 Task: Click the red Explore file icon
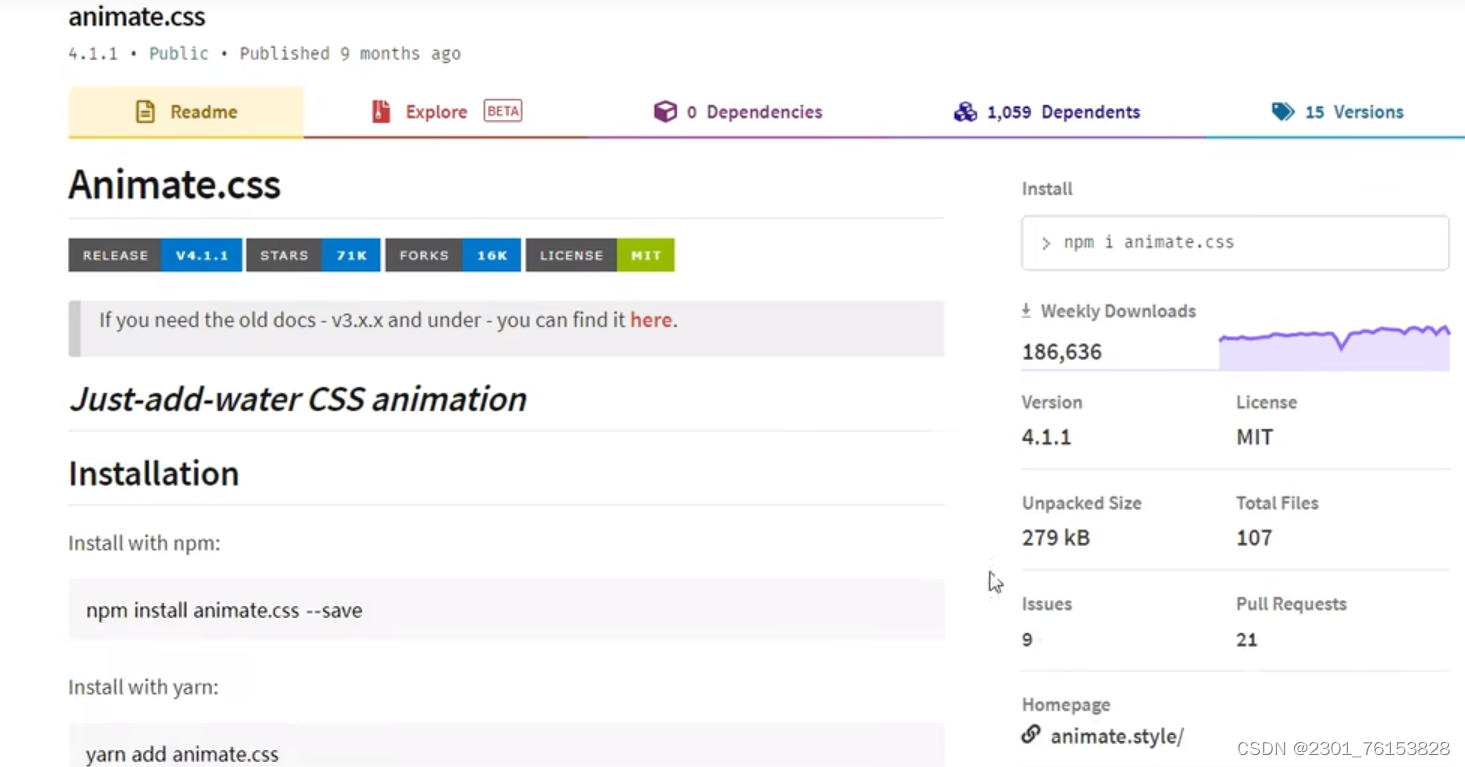(x=380, y=112)
